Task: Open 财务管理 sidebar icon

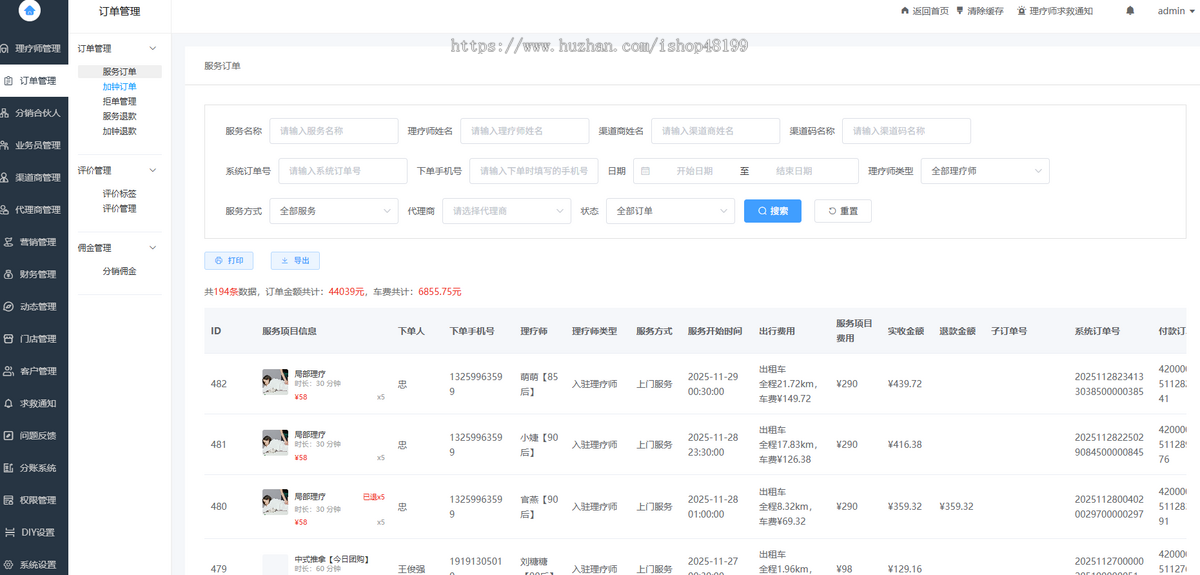Action: [x=9, y=274]
